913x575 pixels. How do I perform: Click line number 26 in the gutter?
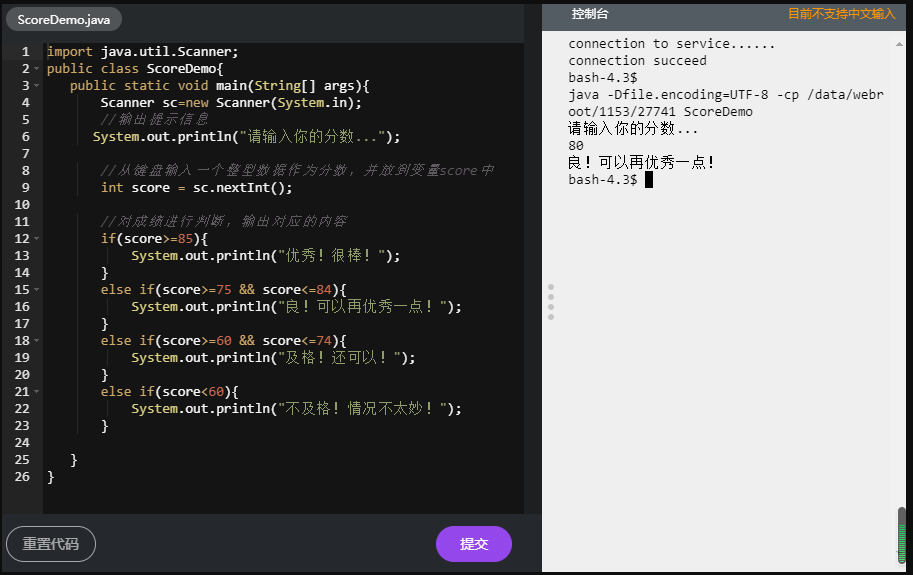tap(22, 477)
